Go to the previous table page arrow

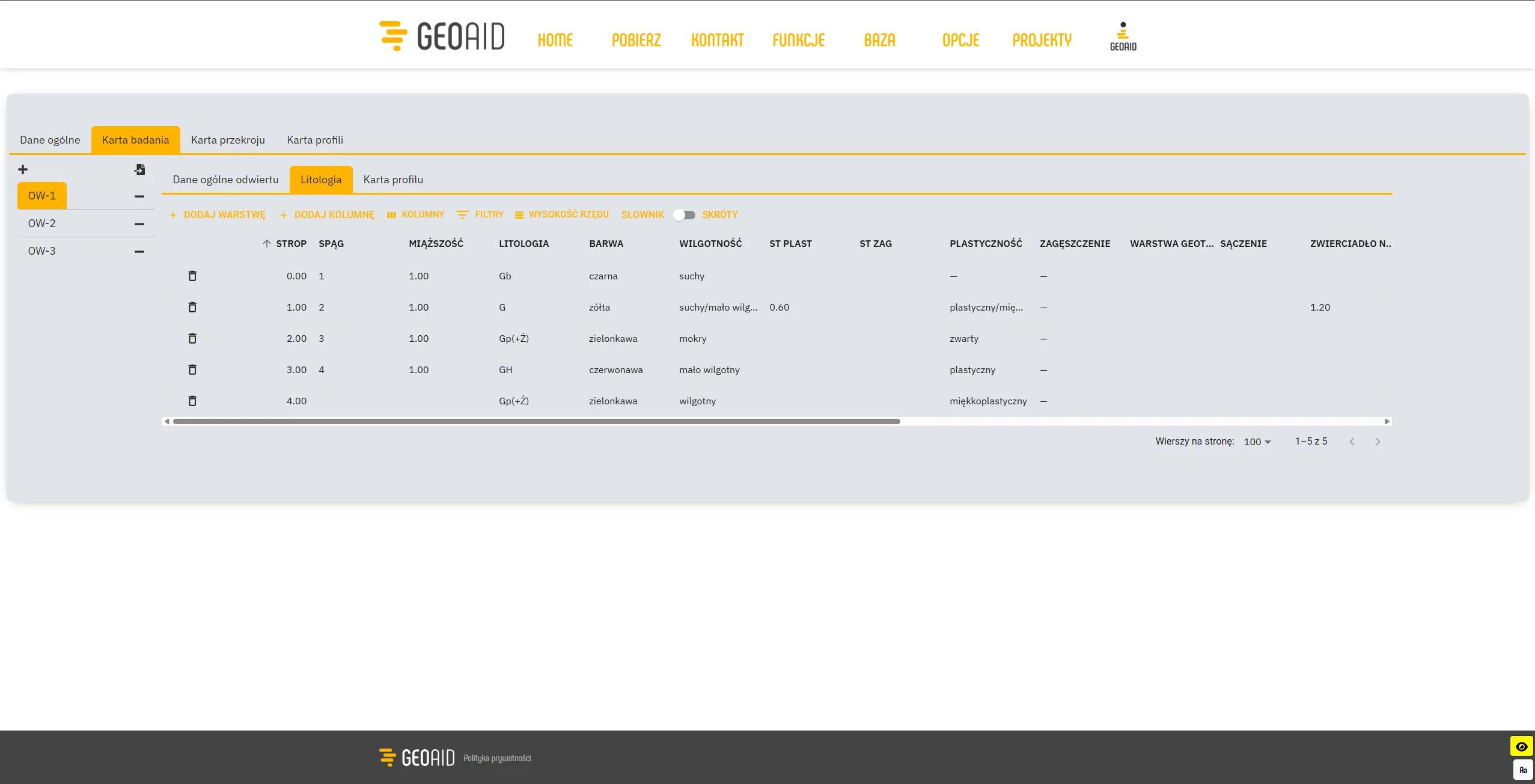tap(1352, 442)
